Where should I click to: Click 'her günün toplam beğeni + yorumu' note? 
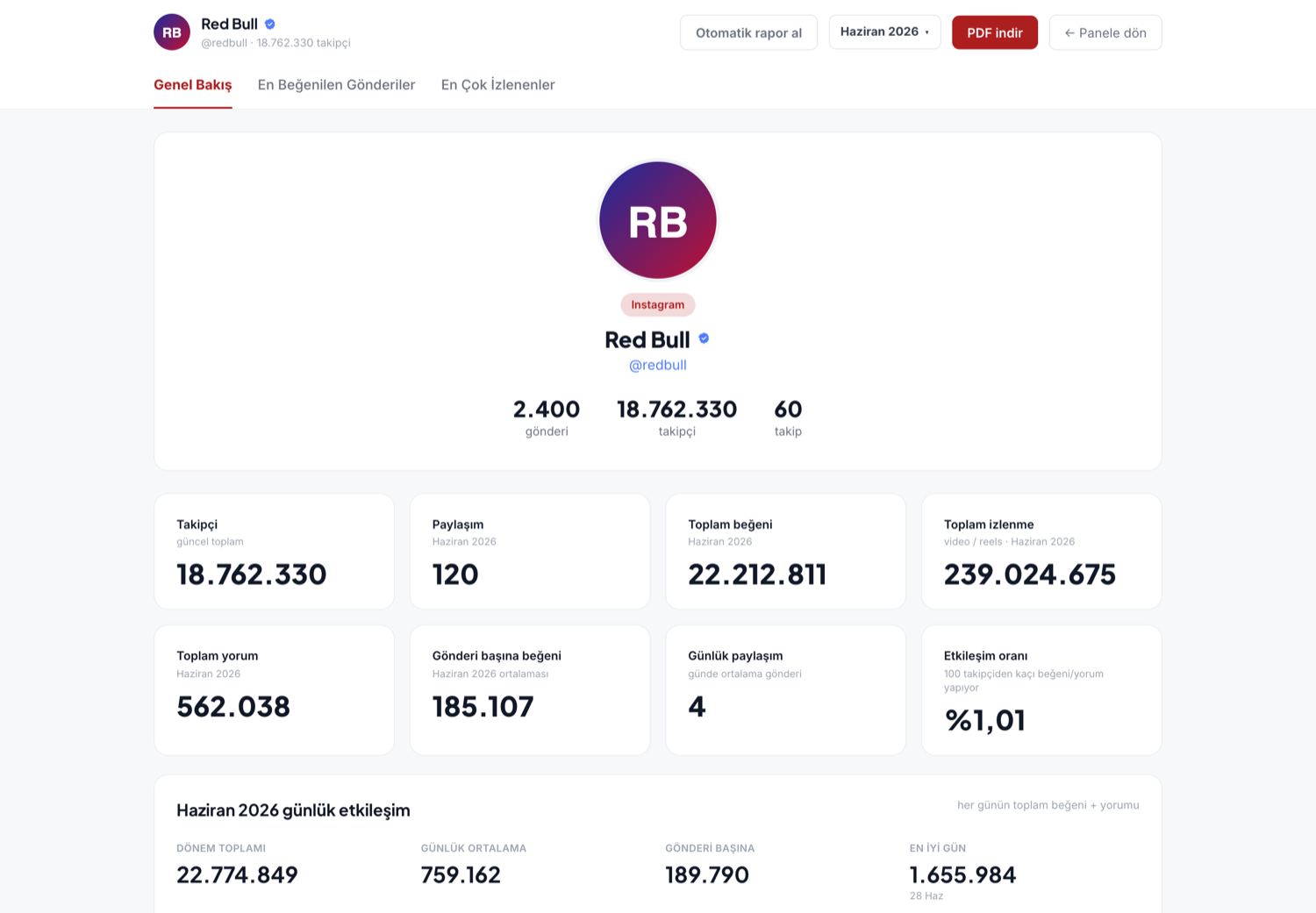coord(1048,805)
